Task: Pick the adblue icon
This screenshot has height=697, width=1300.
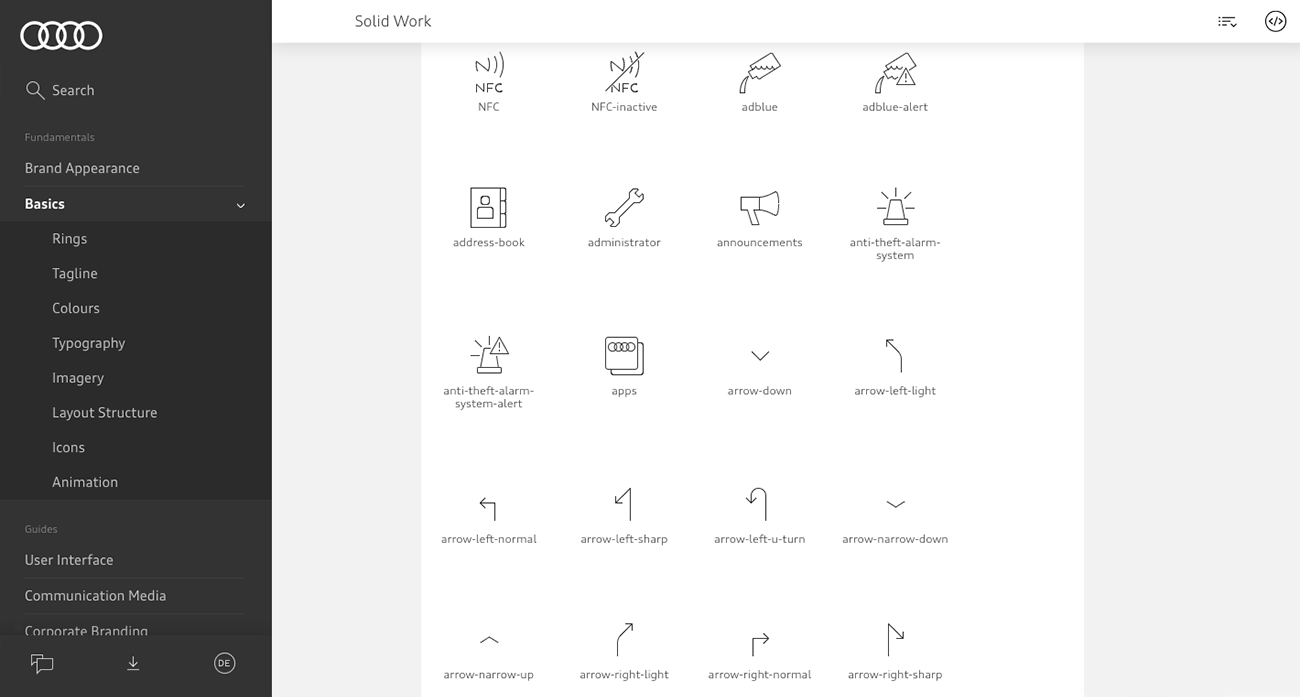Action: click(760, 73)
